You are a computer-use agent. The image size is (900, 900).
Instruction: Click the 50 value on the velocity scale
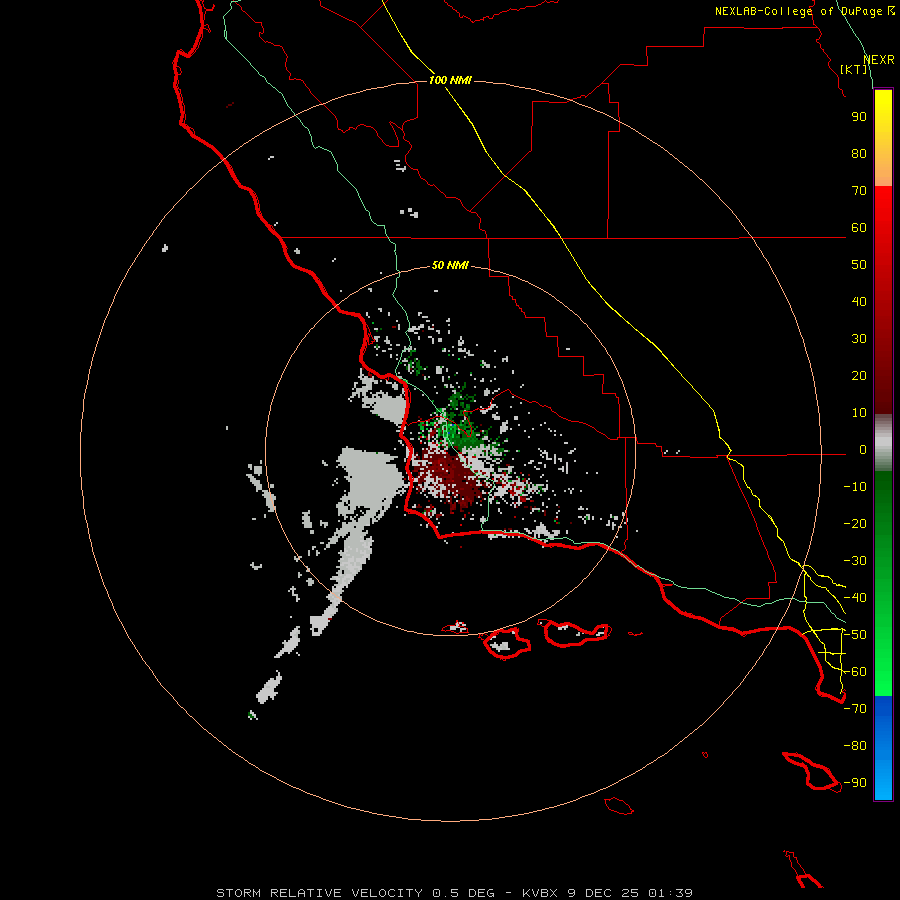click(859, 265)
